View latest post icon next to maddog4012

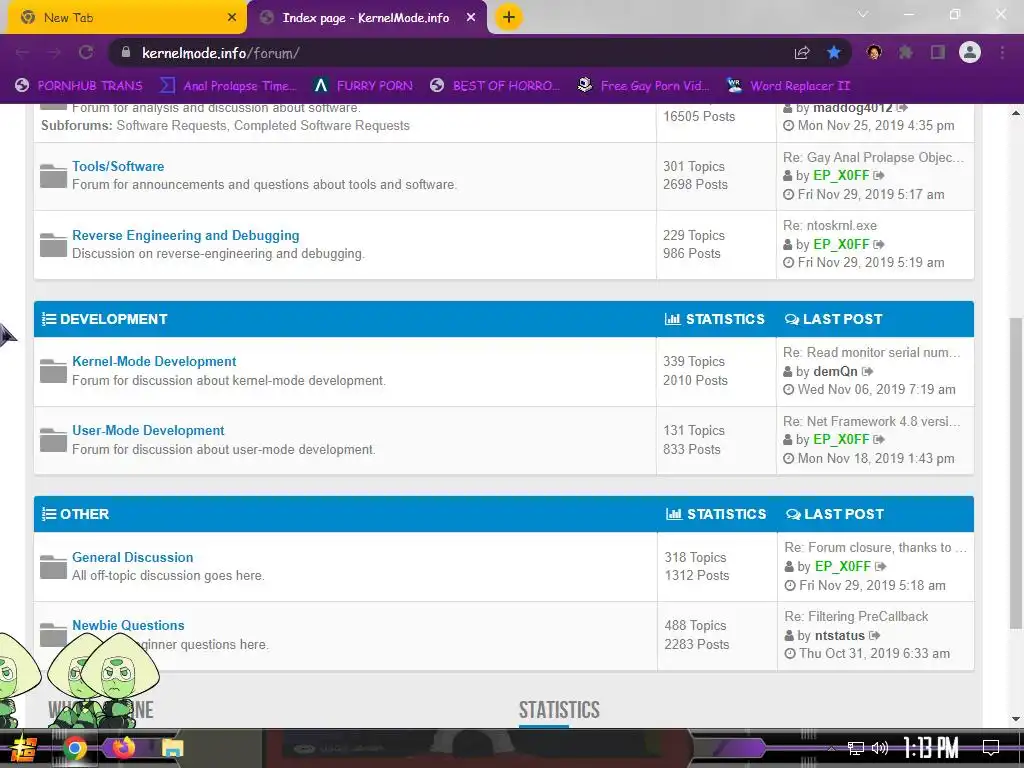click(902, 108)
